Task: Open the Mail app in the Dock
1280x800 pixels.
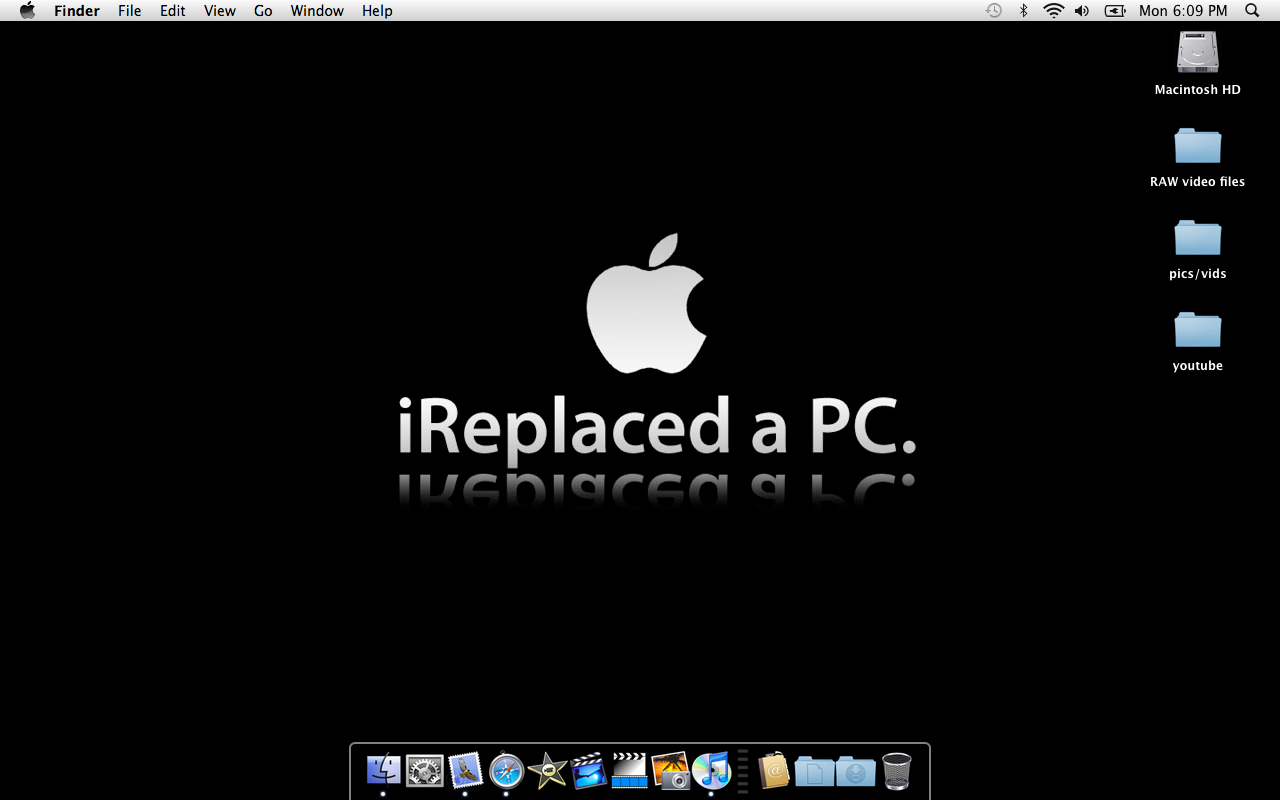Action: click(x=465, y=770)
